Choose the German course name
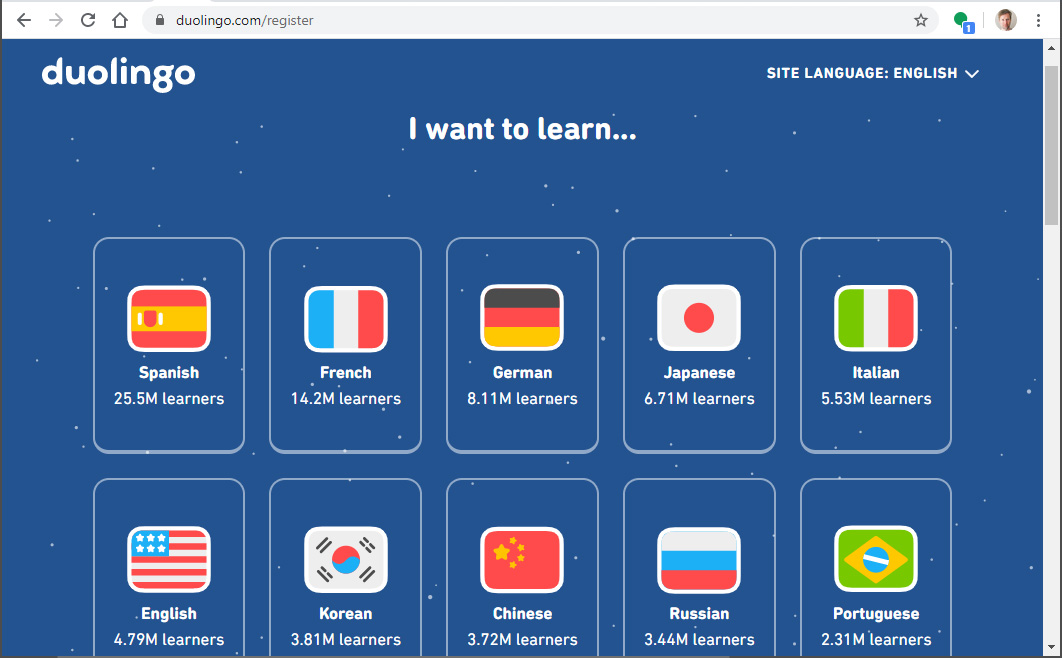Image resolution: width=1062 pixels, height=658 pixels. (x=522, y=372)
